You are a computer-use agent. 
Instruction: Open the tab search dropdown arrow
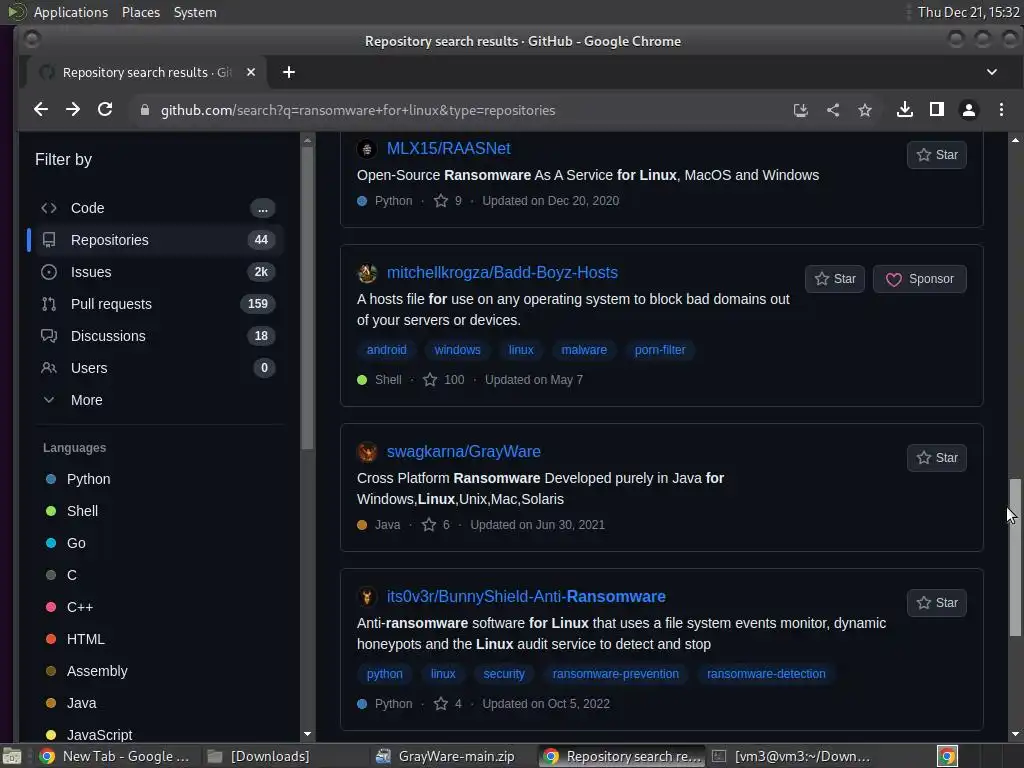(991, 72)
